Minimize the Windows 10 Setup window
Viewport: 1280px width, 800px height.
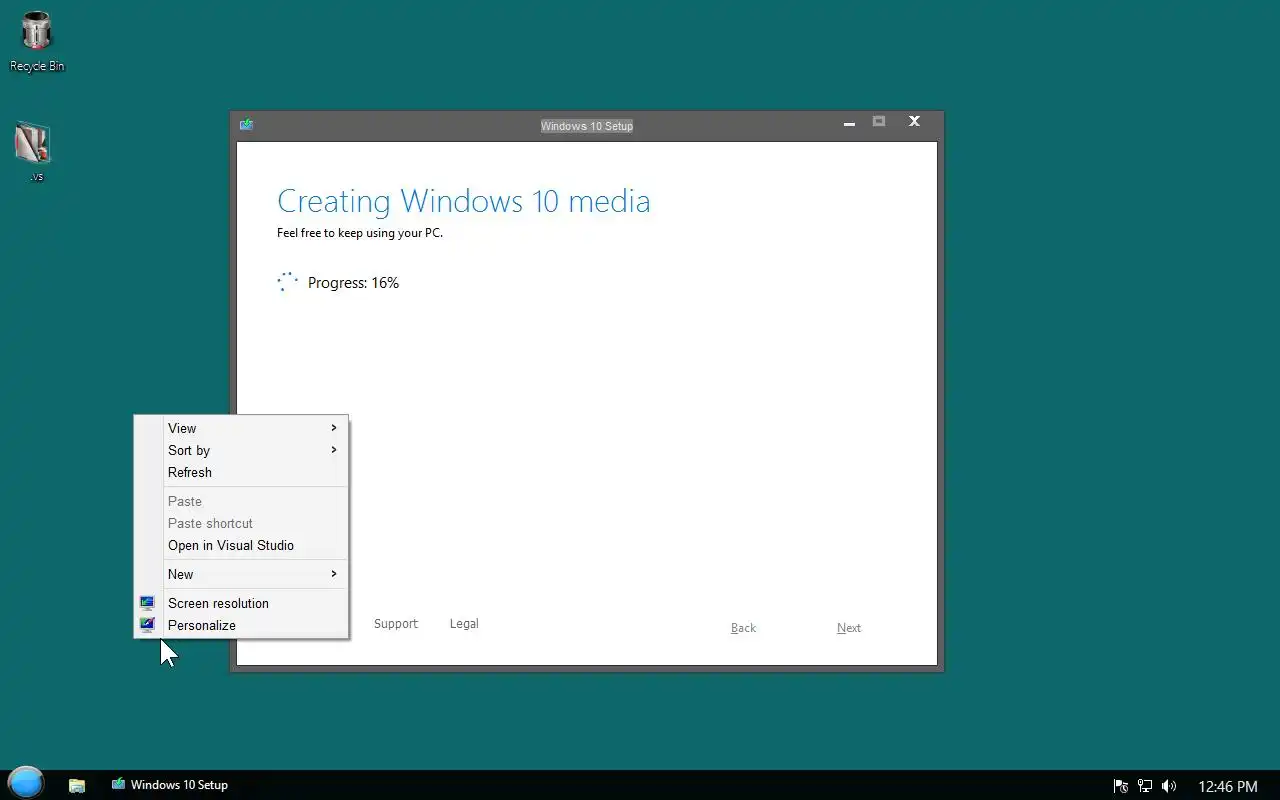pos(849,122)
